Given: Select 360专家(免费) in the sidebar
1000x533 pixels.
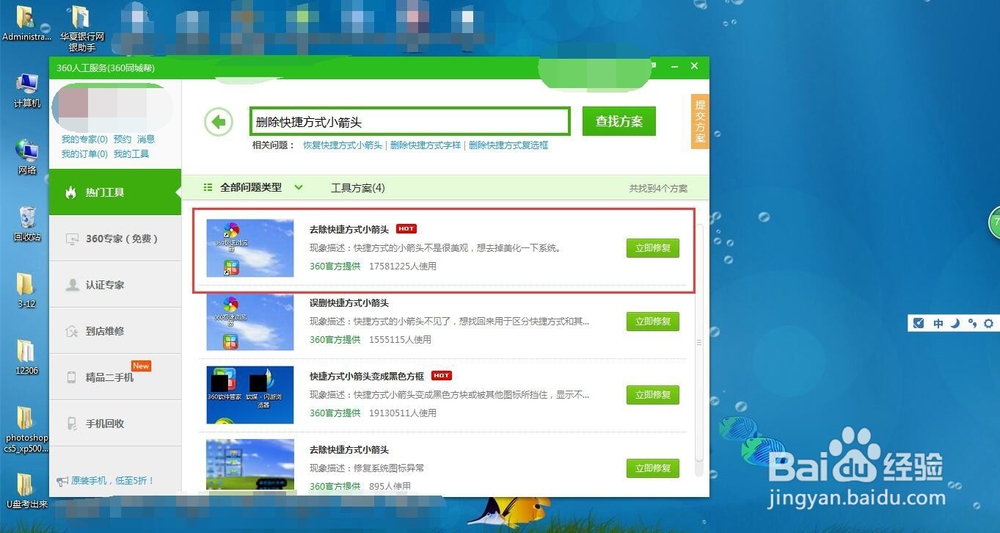Looking at the screenshot, I should click(115, 238).
